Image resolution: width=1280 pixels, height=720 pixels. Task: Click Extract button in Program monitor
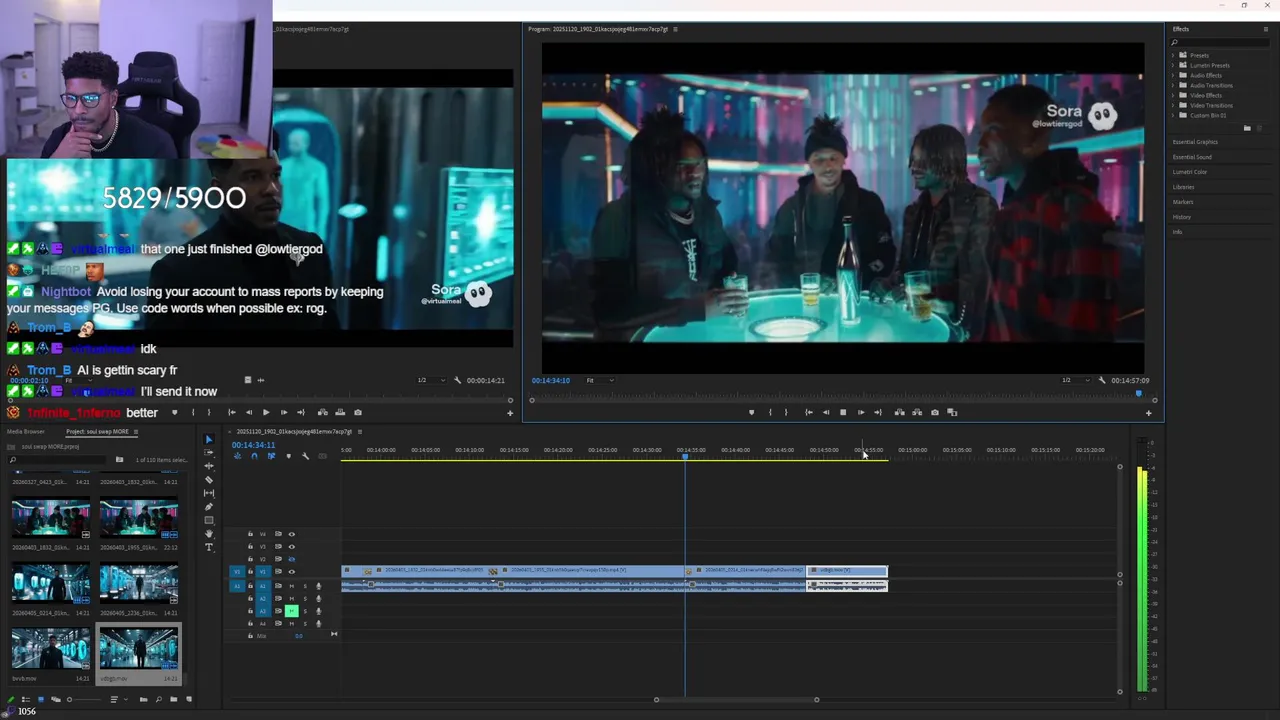(x=917, y=412)
